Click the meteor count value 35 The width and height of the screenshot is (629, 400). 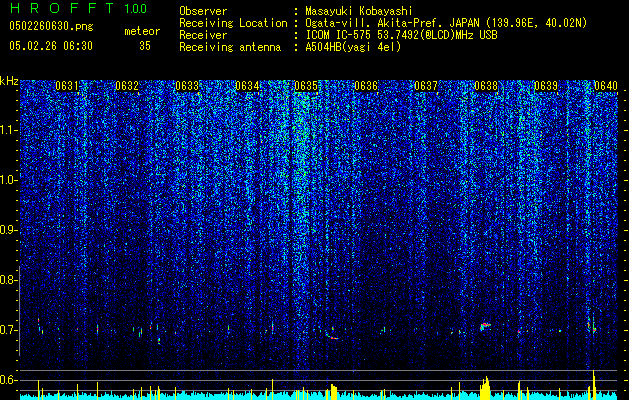[145, 46]
